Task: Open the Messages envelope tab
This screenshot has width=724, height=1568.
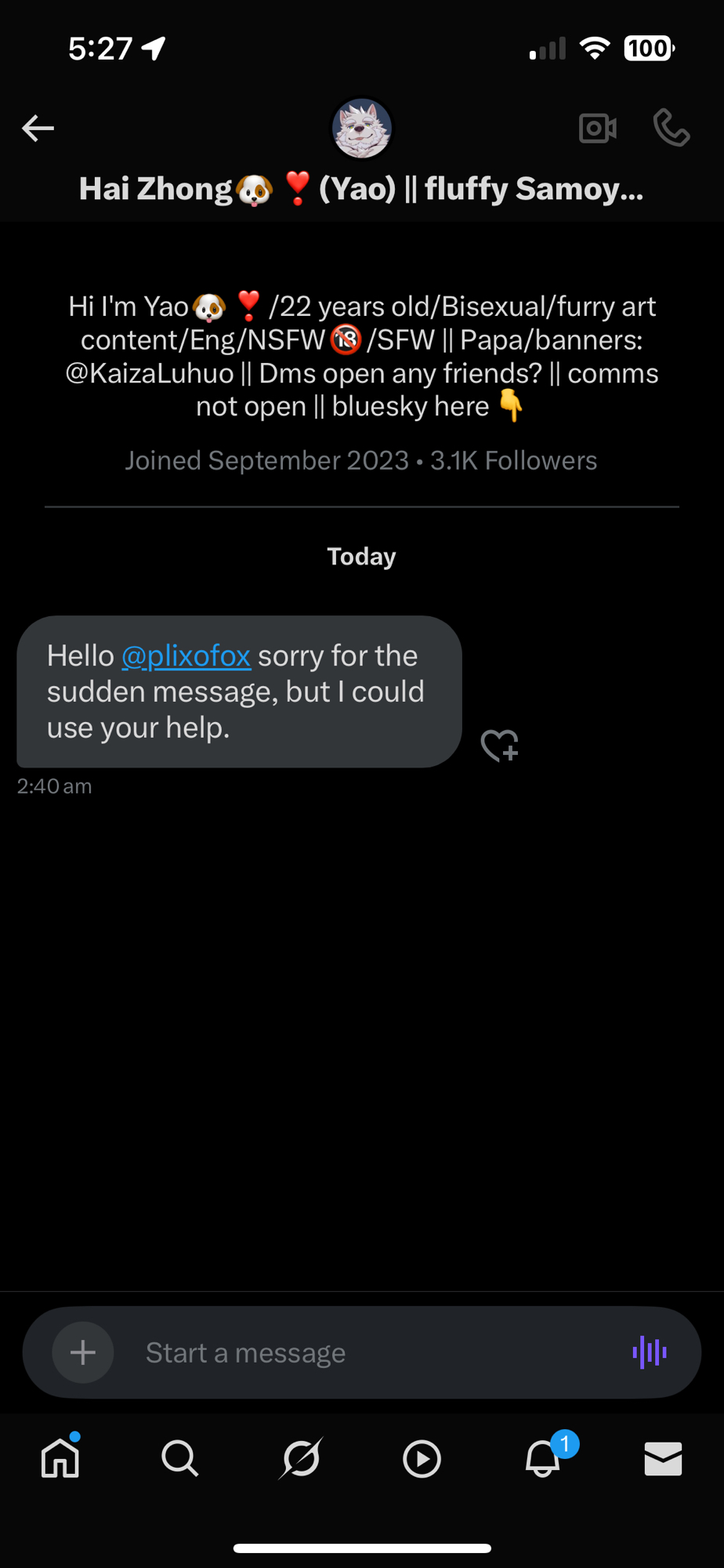Action: 663,1459
